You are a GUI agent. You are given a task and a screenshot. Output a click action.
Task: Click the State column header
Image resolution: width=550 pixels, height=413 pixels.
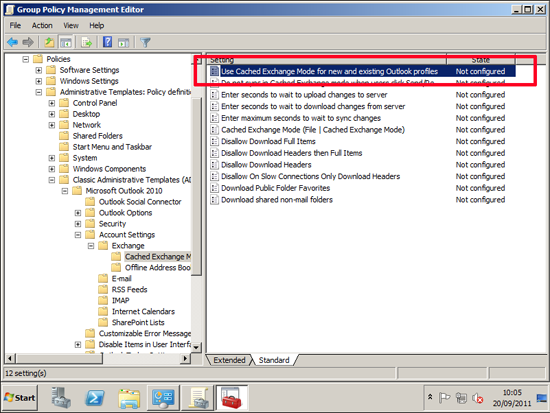(481, 60)
